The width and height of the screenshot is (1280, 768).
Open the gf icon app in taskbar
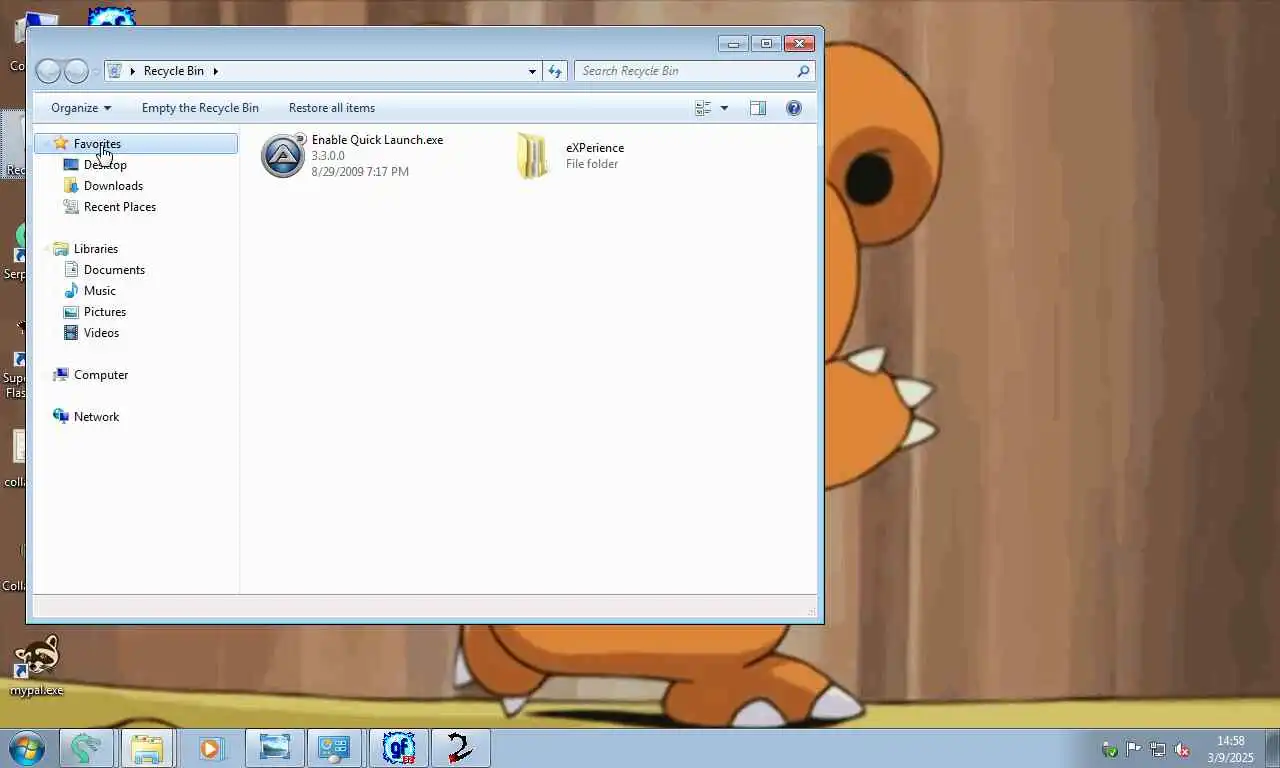point(398,748)
